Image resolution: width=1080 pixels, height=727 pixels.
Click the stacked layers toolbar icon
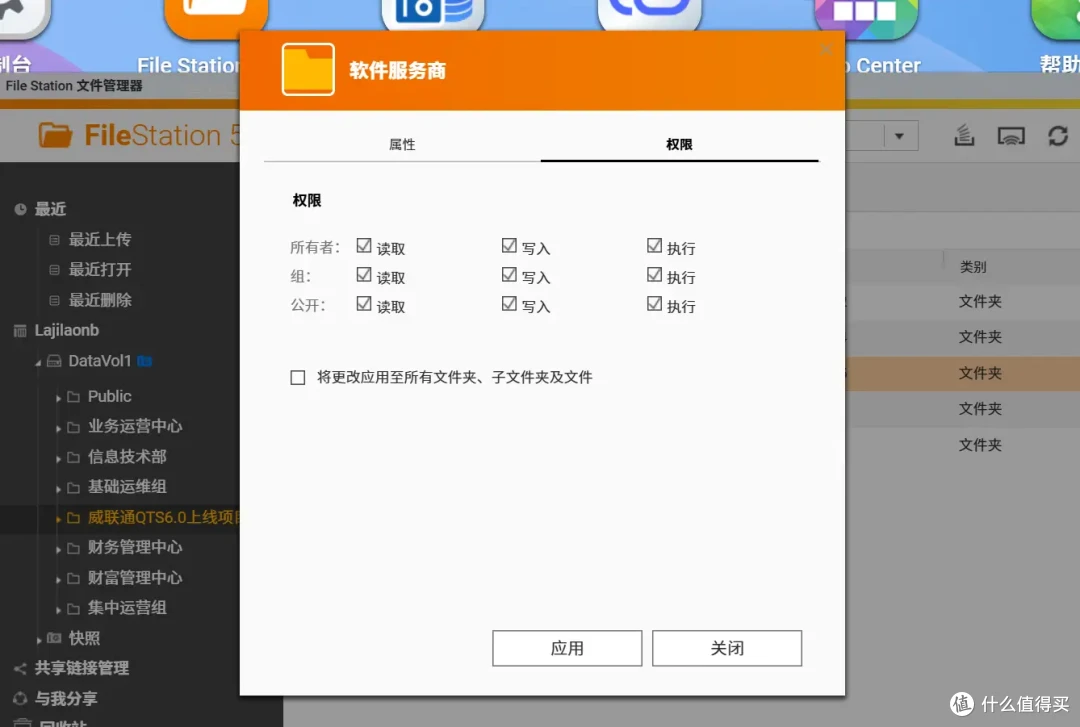pos(964,135)
